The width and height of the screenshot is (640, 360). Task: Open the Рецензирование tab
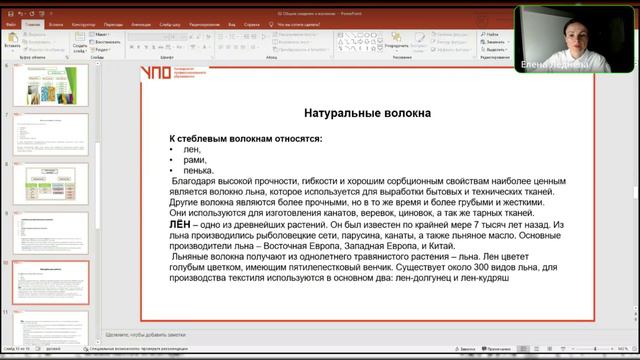point(204,24)
